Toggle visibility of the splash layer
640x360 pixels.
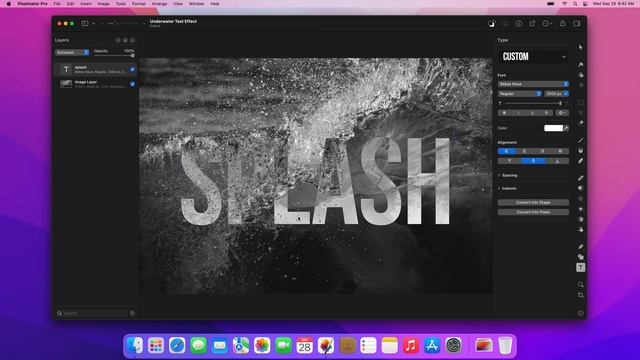[132, 69]
